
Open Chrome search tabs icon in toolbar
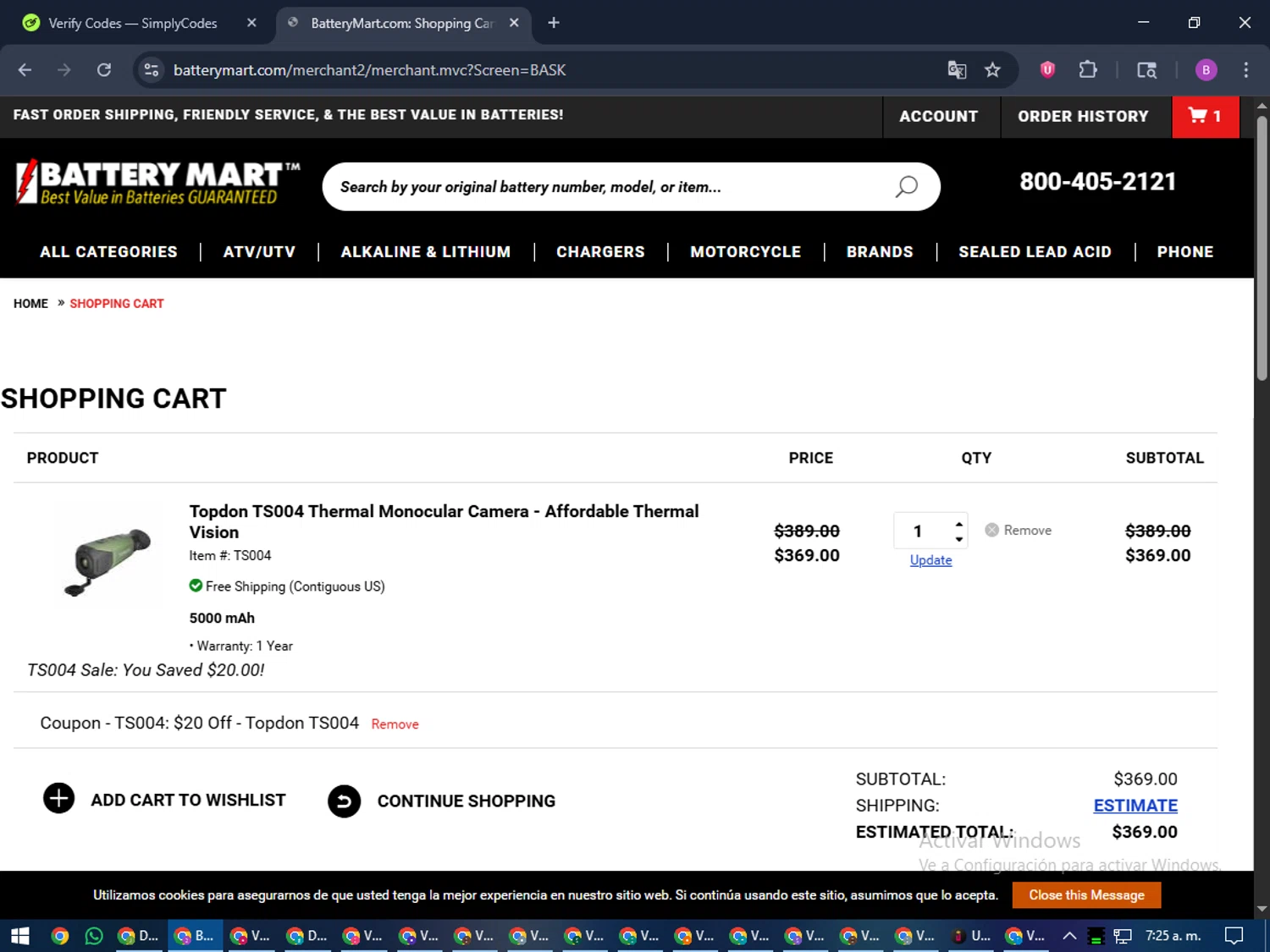(x=1146, y=70)
